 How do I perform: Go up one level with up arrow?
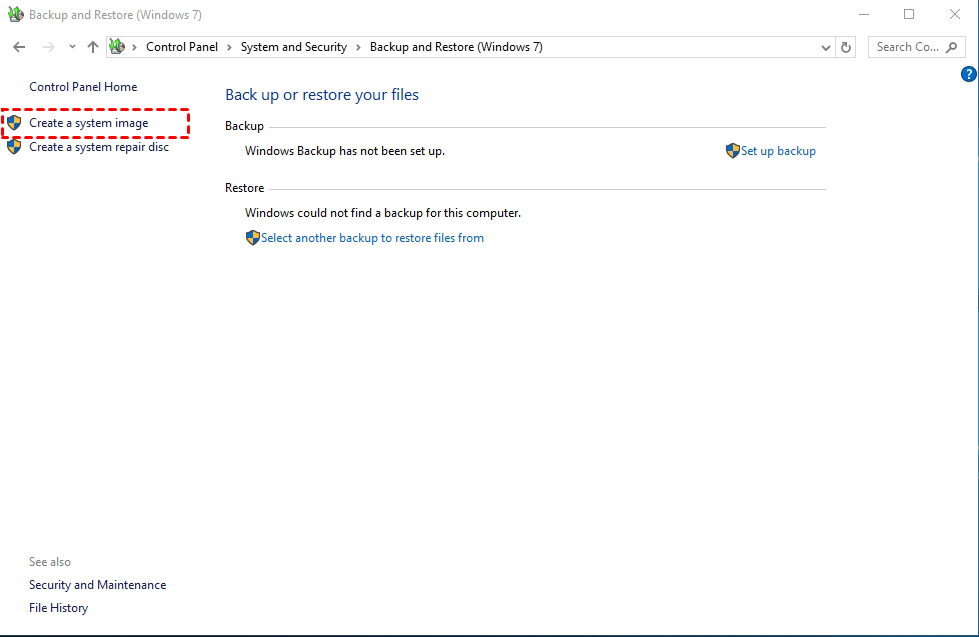93,47
